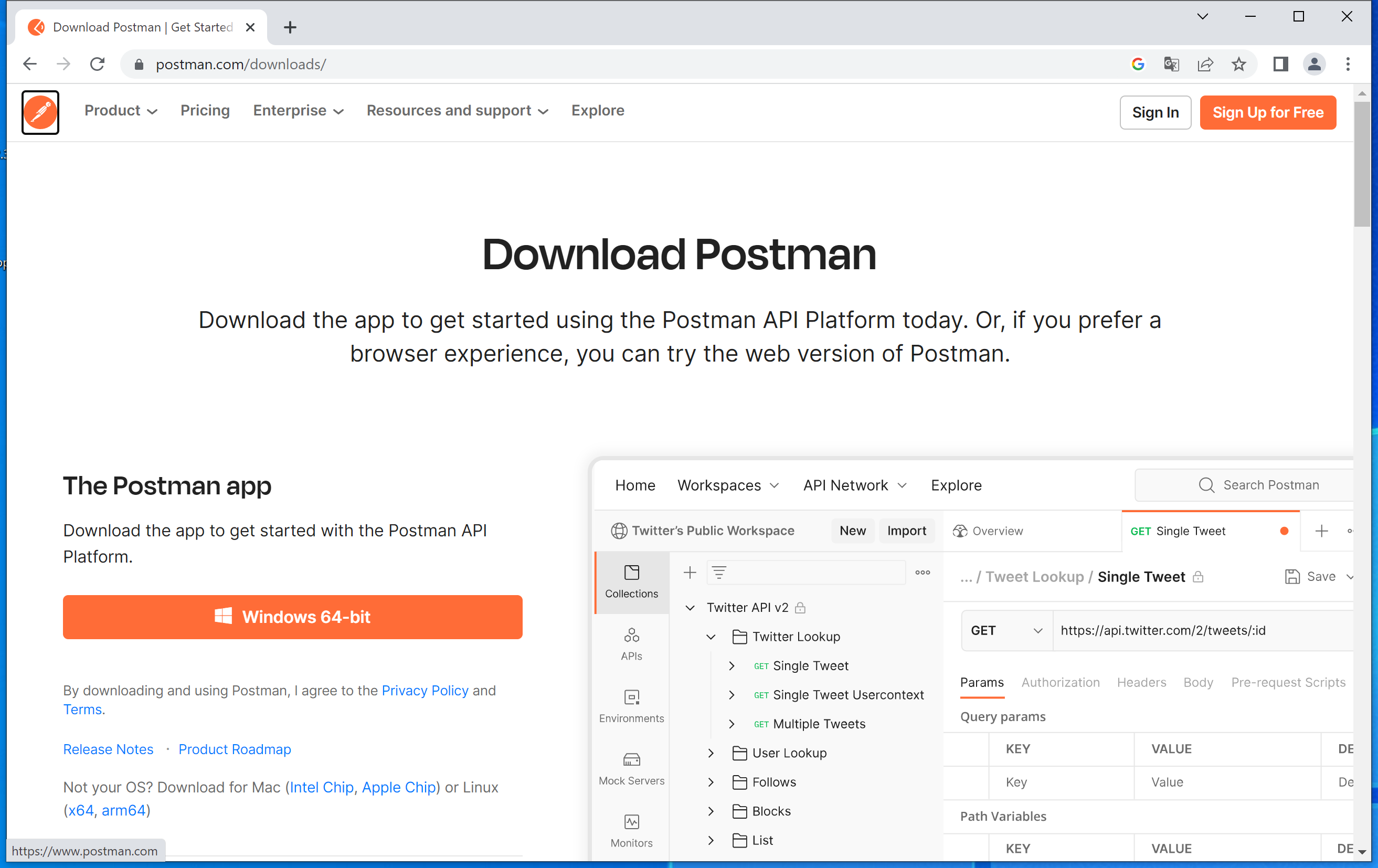The width and height of the screenshot is (1378, 868).
Task: Switch to the Authorization tab
Action: (1061, 682)
